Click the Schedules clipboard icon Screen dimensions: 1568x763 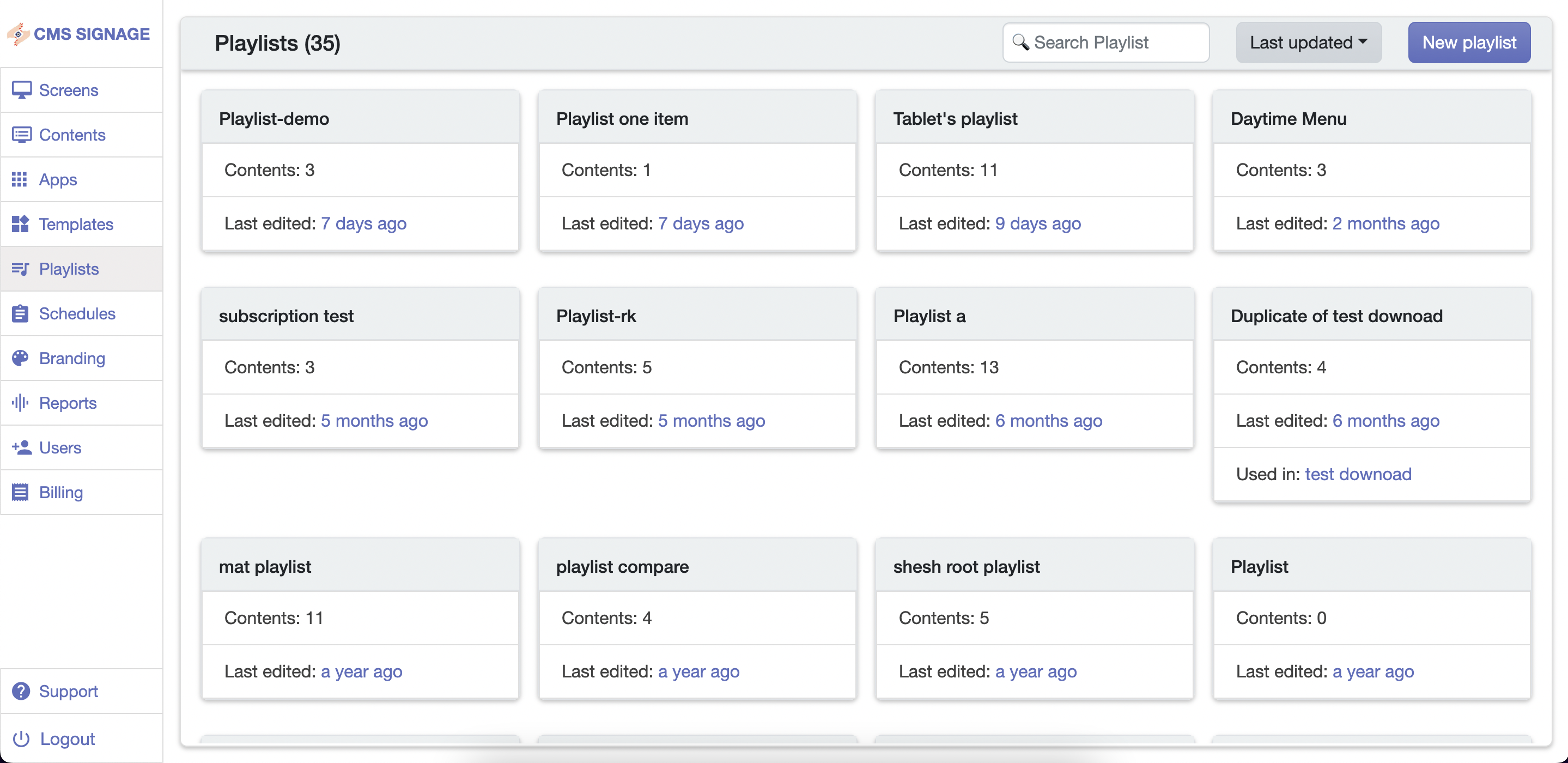[20, 313]
